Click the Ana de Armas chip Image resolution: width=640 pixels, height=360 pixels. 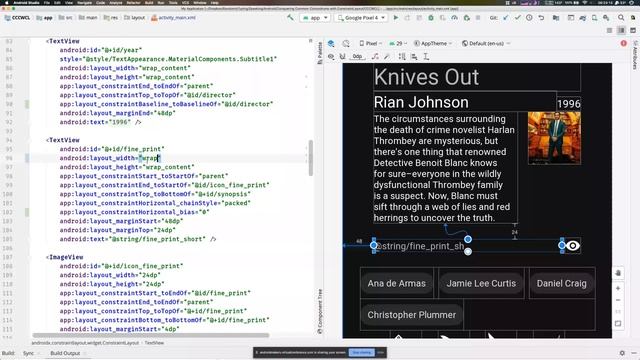point(396,283)
